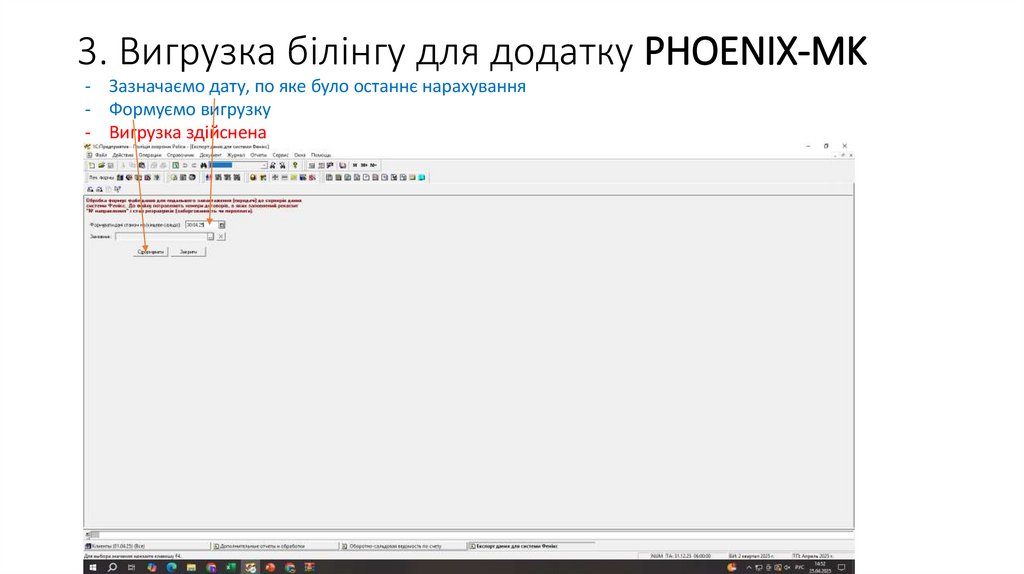Viewport: 1024px width, 574px height.
Task: Open the notification center tray icon
Action: point(842,567)
